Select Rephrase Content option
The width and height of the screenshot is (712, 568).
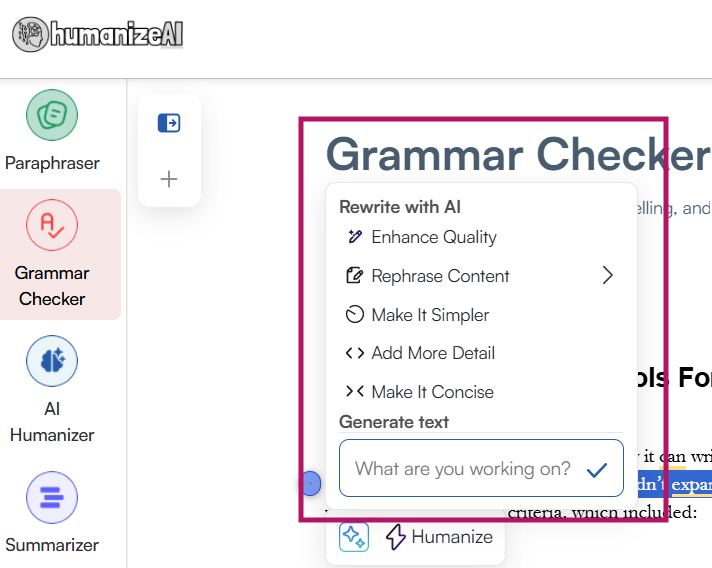[440, 276]
